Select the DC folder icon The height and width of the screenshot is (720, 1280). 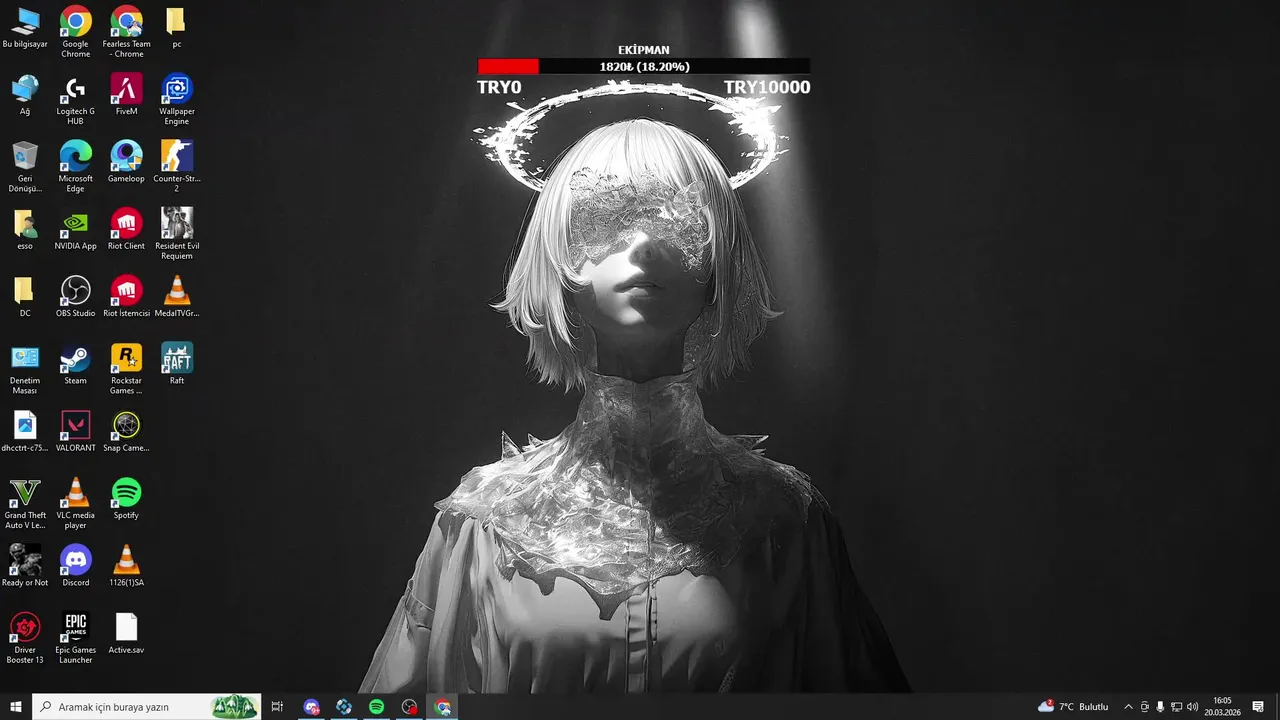click(x=25, y=297)
